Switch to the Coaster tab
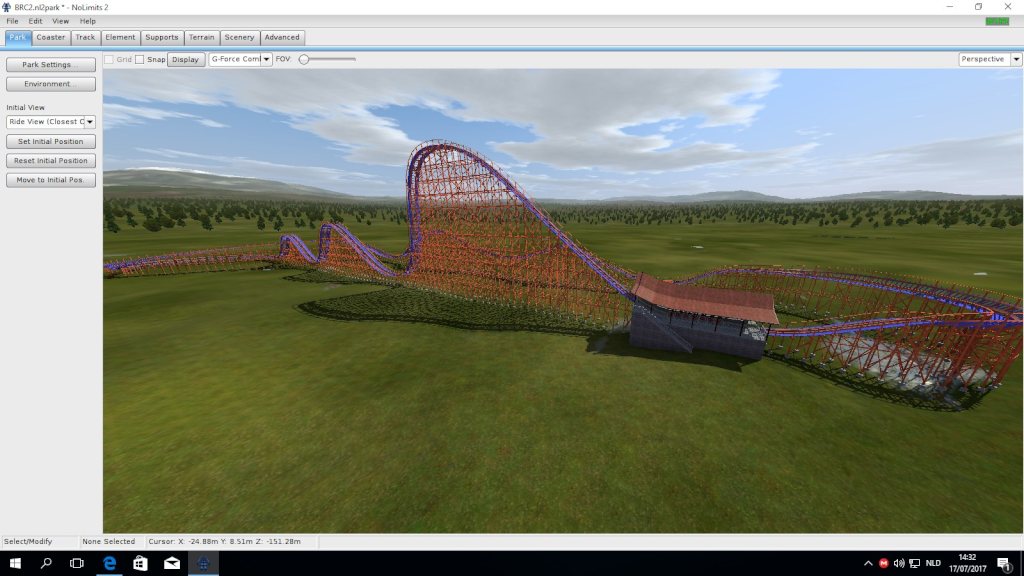The width and height of the screenshot is (1024, 576). point(51,38)
